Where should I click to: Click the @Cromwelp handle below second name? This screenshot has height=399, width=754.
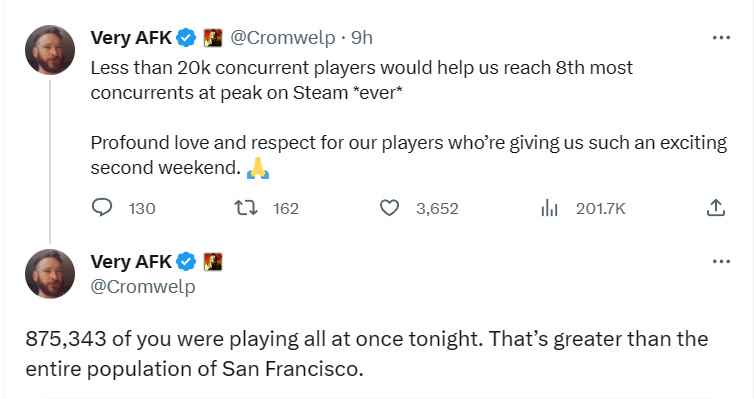(143, 287)
